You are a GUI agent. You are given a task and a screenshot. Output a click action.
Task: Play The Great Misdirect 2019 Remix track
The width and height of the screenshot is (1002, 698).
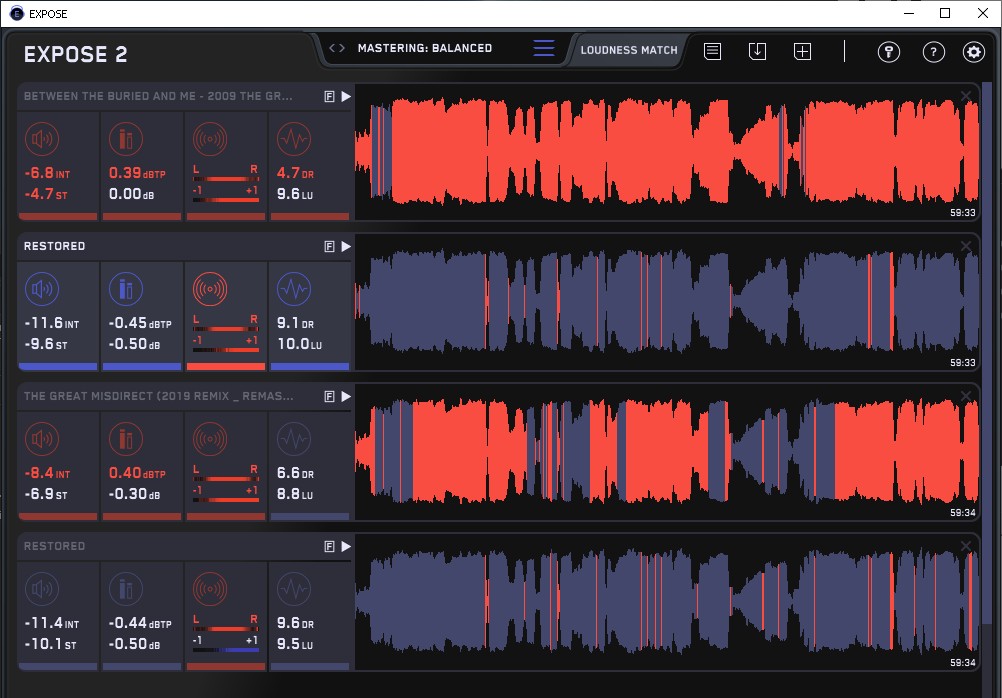point(346,396)
